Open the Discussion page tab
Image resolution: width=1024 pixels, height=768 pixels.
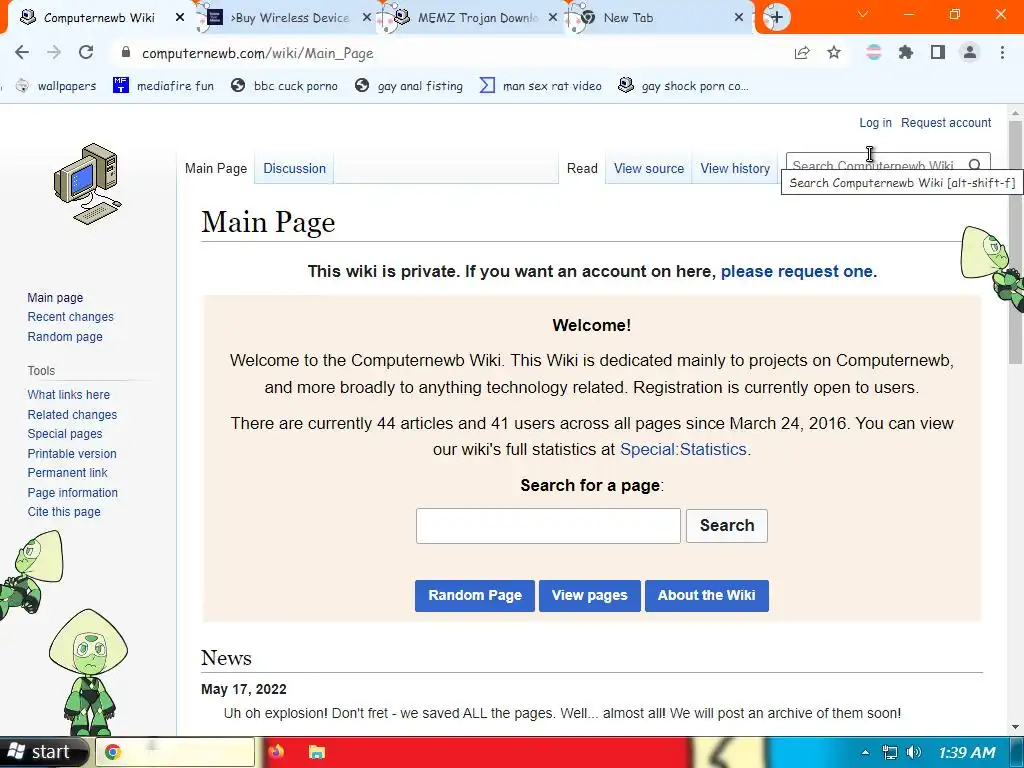click(x=295, y=168)
